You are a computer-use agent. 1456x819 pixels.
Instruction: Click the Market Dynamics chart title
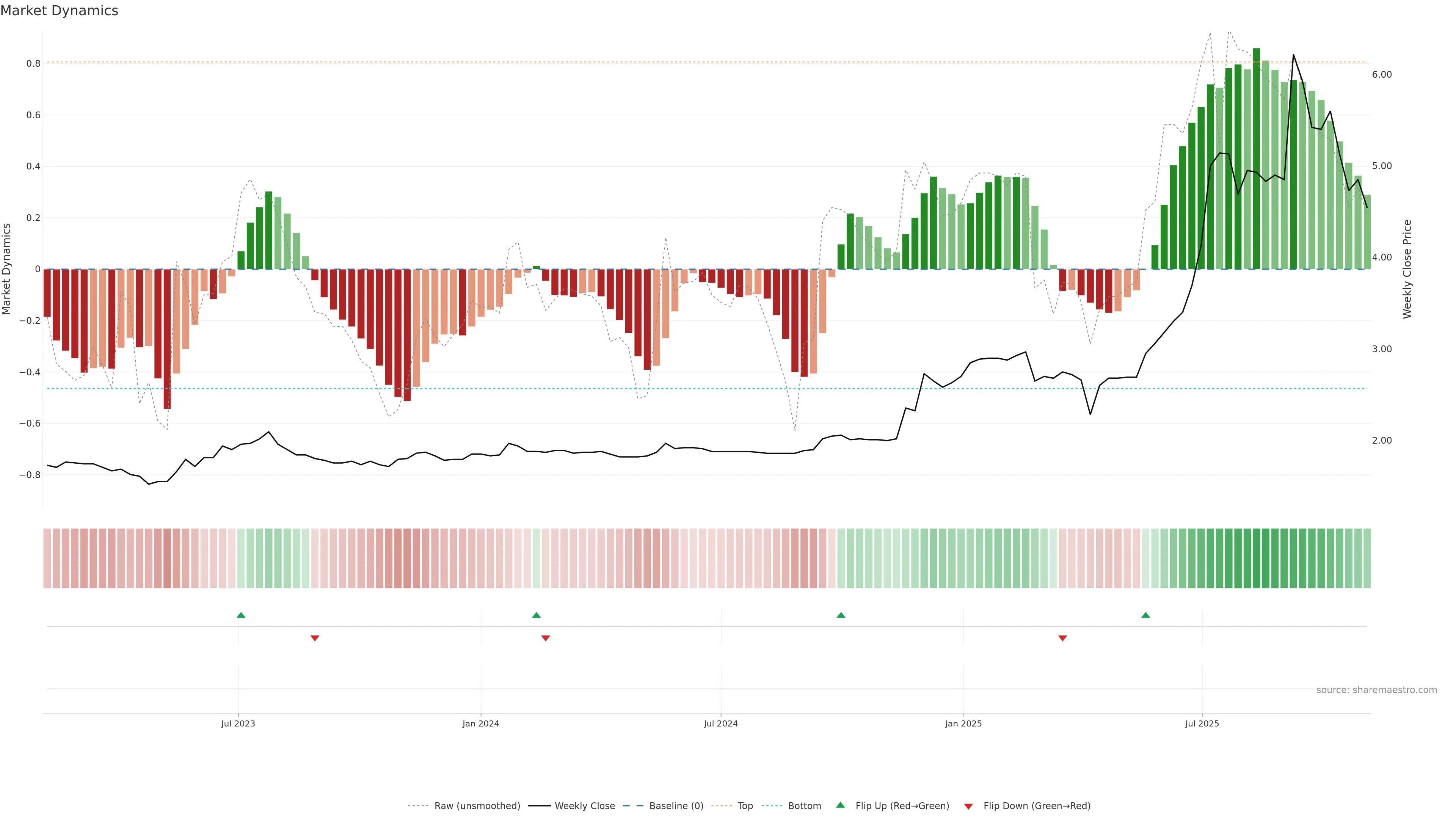click(x=60, y=11)
